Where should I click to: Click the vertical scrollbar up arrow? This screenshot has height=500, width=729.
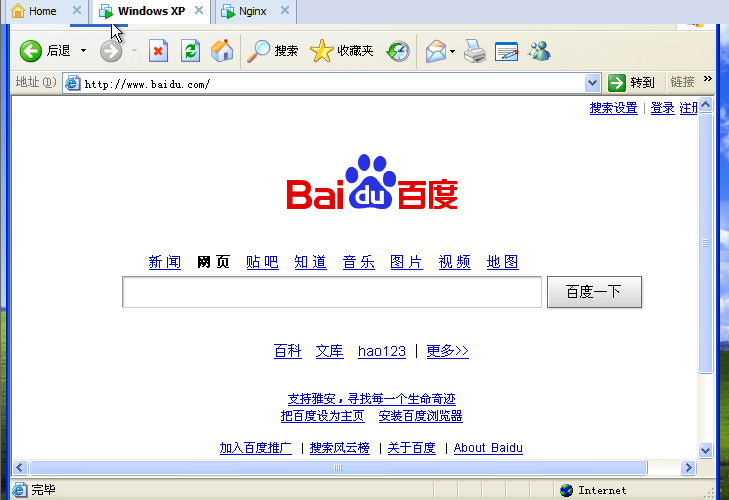point(705,105)
